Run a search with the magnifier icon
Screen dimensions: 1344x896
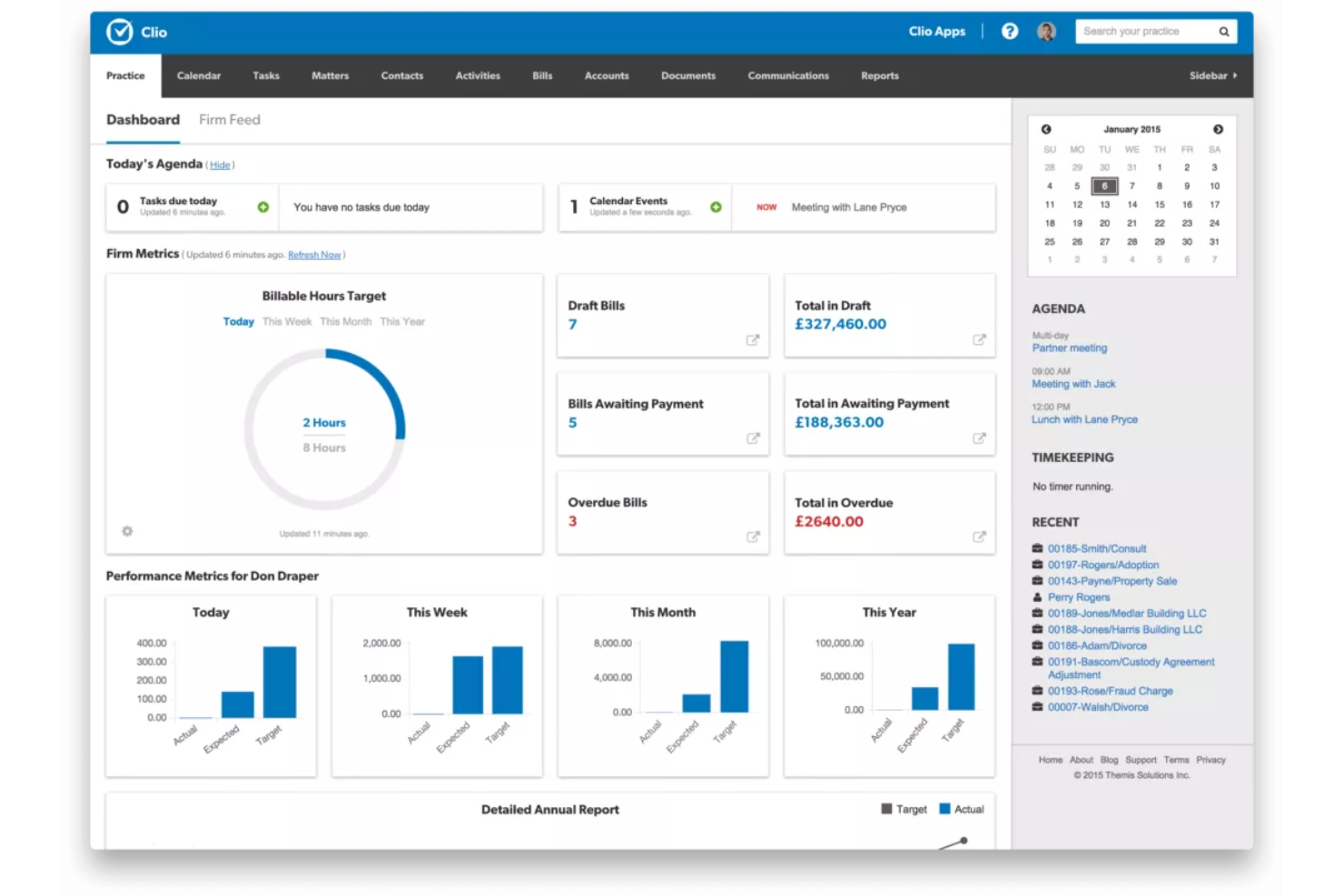(1224, 31)
